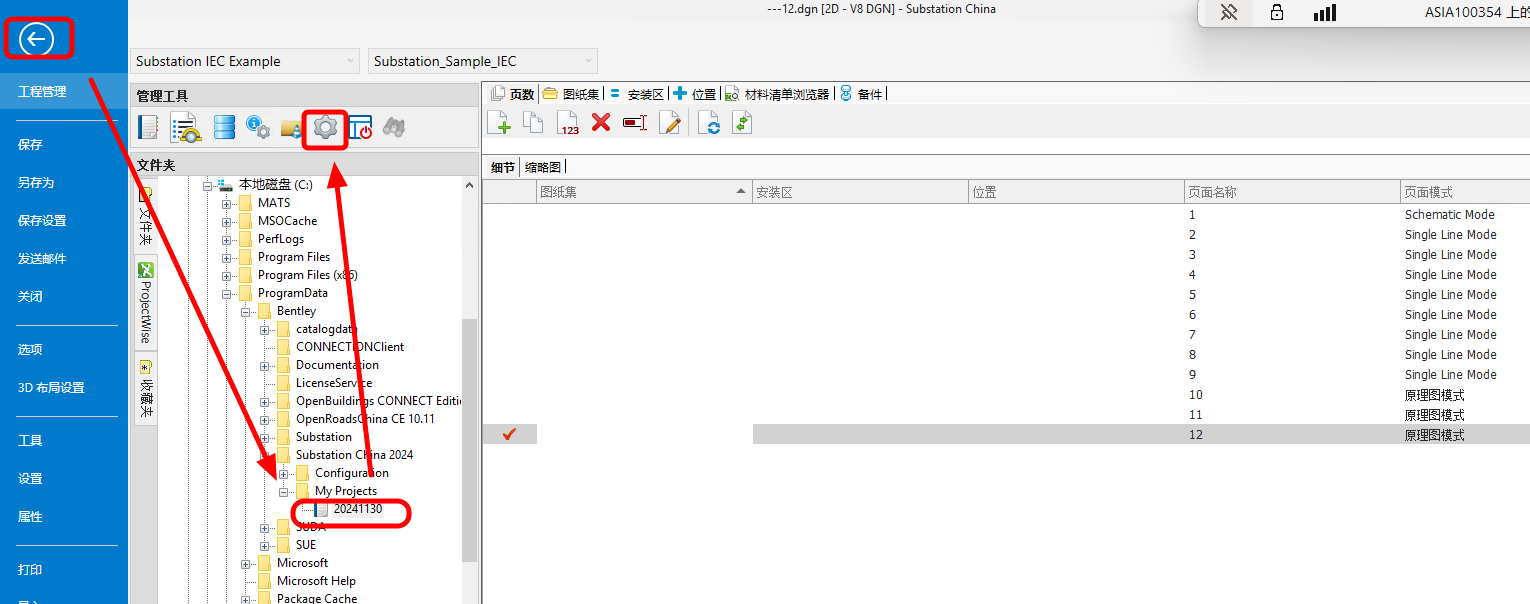This screenshot has height=604, width=1530.
Task: Expand the MATS folder node
Action: [227, 203]
